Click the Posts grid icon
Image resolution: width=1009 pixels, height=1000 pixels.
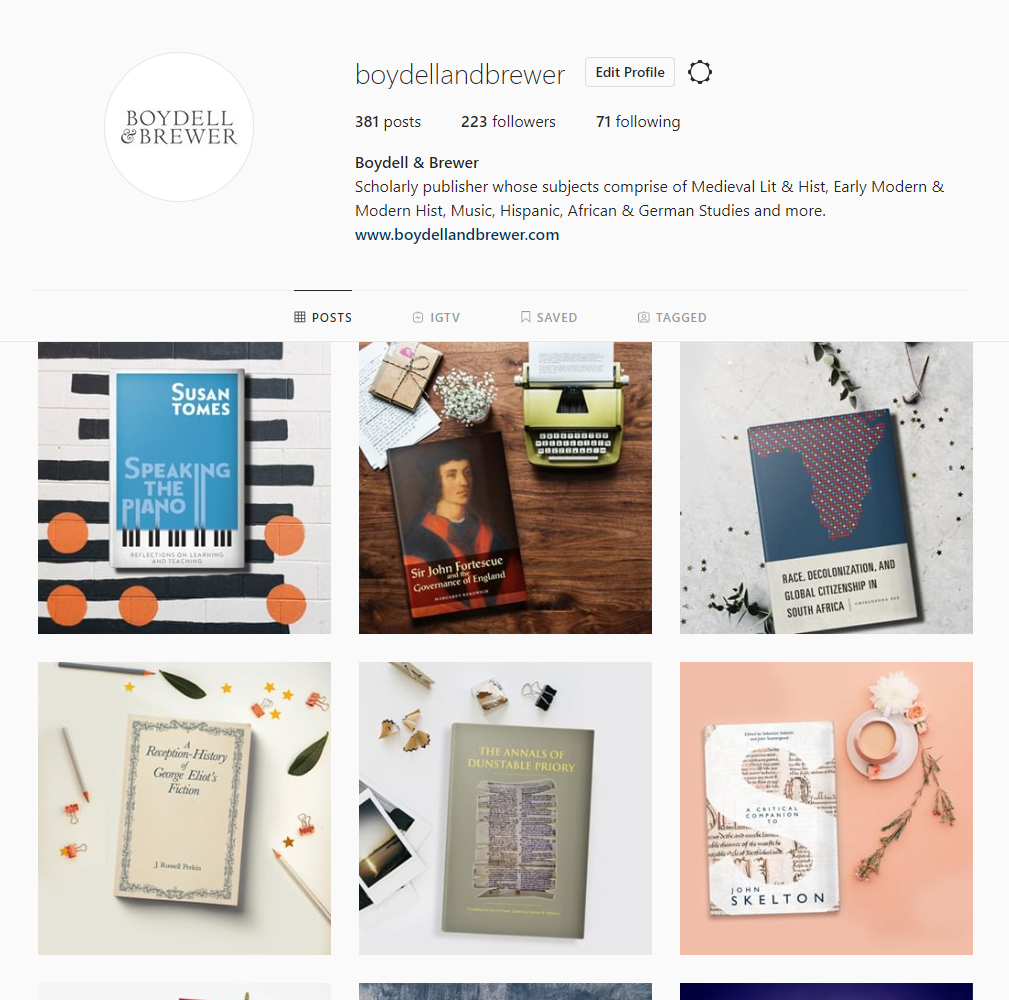[x=299, y=317]
